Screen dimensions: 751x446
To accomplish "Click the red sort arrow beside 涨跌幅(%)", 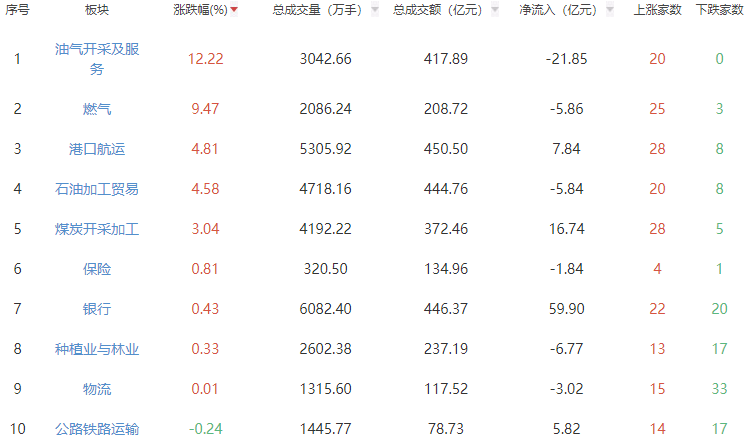I will coord(234,10).
